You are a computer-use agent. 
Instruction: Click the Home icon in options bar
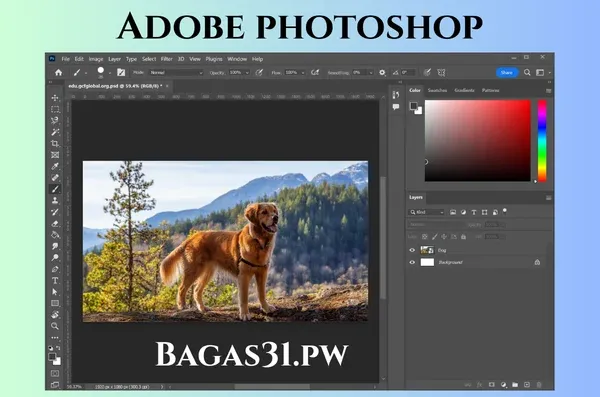[x=58, y=72]
